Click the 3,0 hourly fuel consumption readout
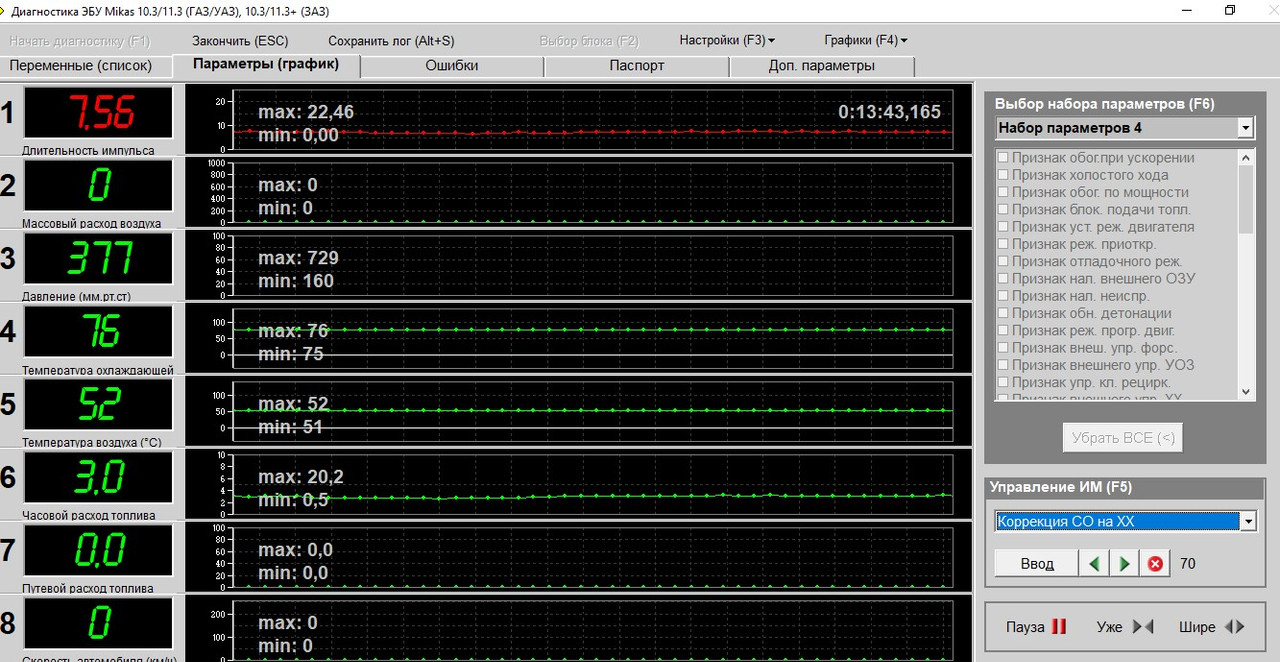Image resolution: width=1280 pixels, height=662 pixels. pyautogui.click(x=98, y=477)
